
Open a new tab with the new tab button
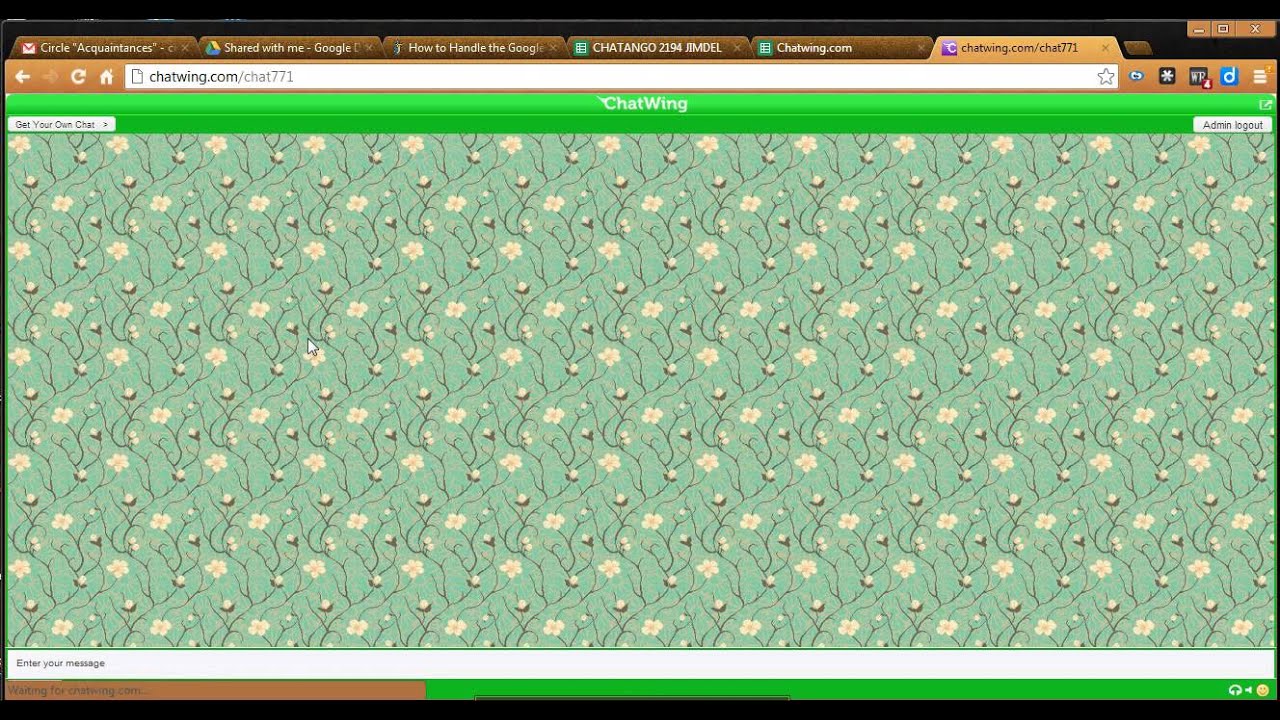click(x=1137, y=48)
